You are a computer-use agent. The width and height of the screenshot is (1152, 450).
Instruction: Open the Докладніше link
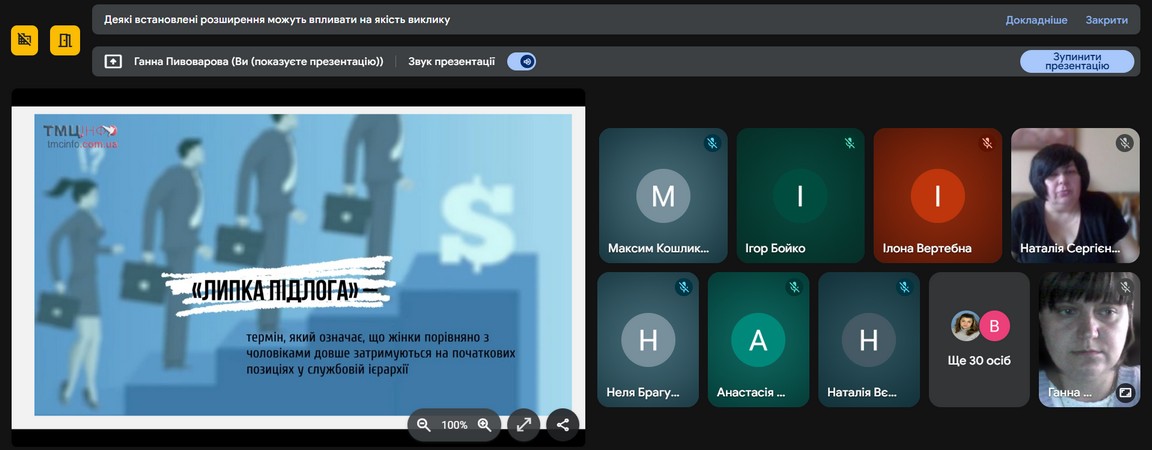(x=1036, y=20)
